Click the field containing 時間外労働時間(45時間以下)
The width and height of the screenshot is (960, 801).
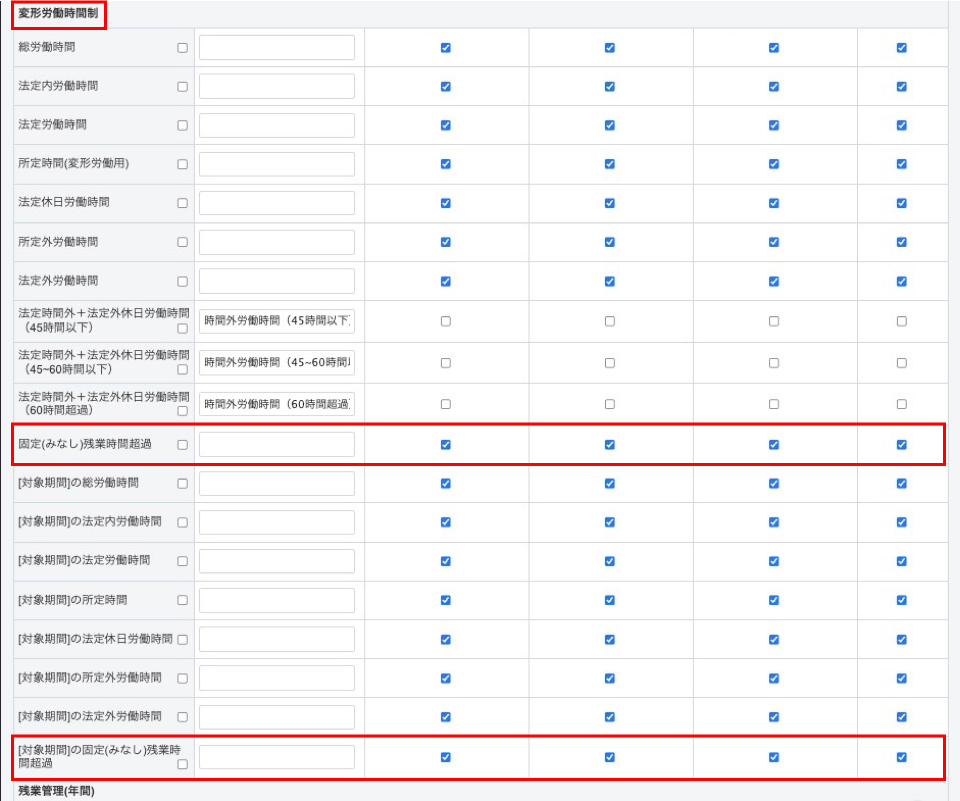click(277, 321)
